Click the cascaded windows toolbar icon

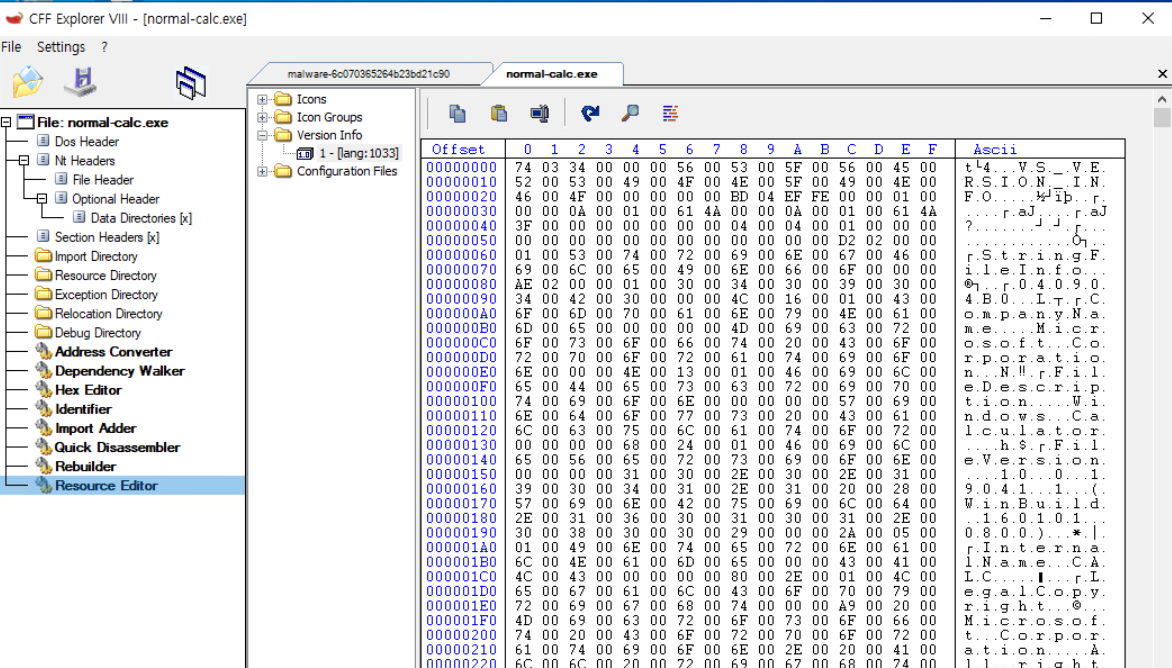(191, 82)
